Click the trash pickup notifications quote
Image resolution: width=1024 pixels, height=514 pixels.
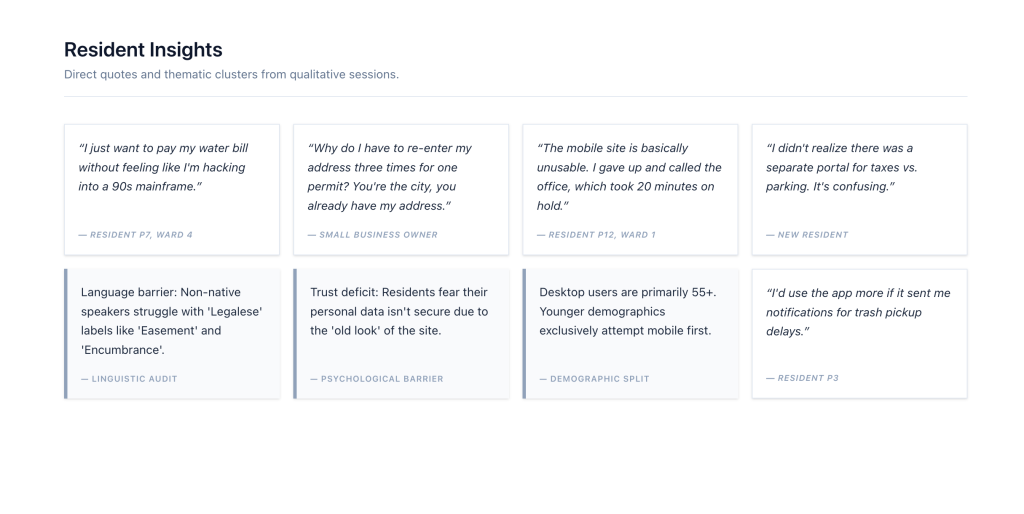coord(858,312)
